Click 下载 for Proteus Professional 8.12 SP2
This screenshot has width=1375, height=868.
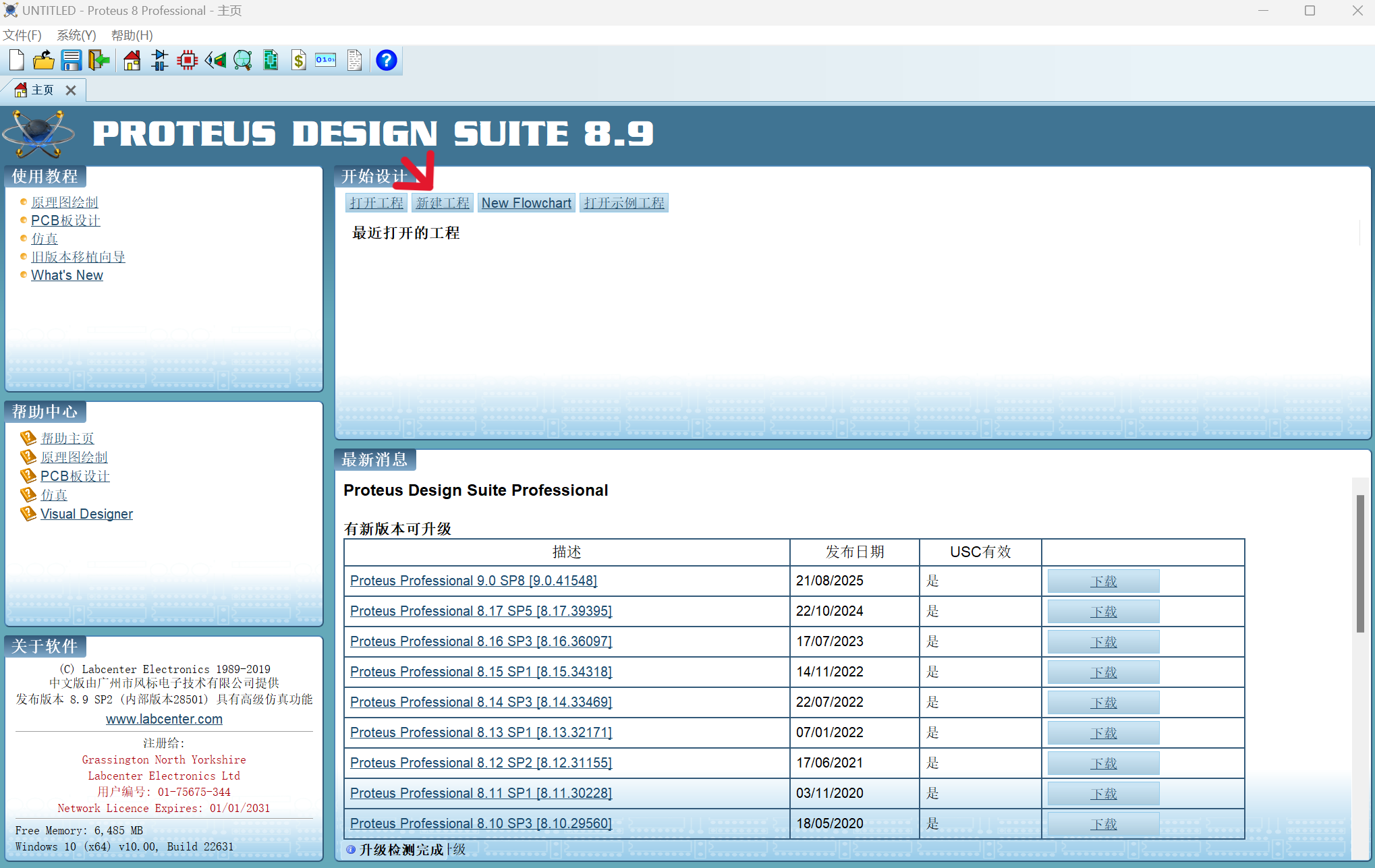coord(1103,763)
